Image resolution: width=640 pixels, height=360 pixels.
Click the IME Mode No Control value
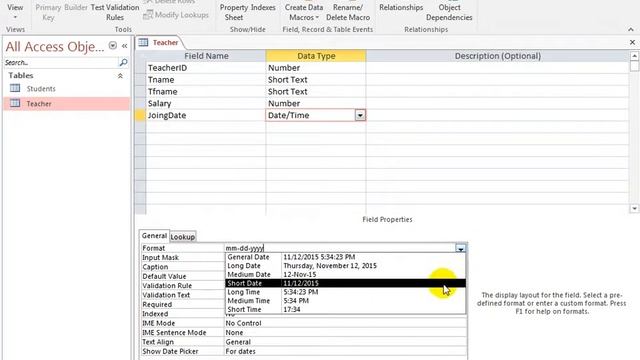[x=243, y=323]
